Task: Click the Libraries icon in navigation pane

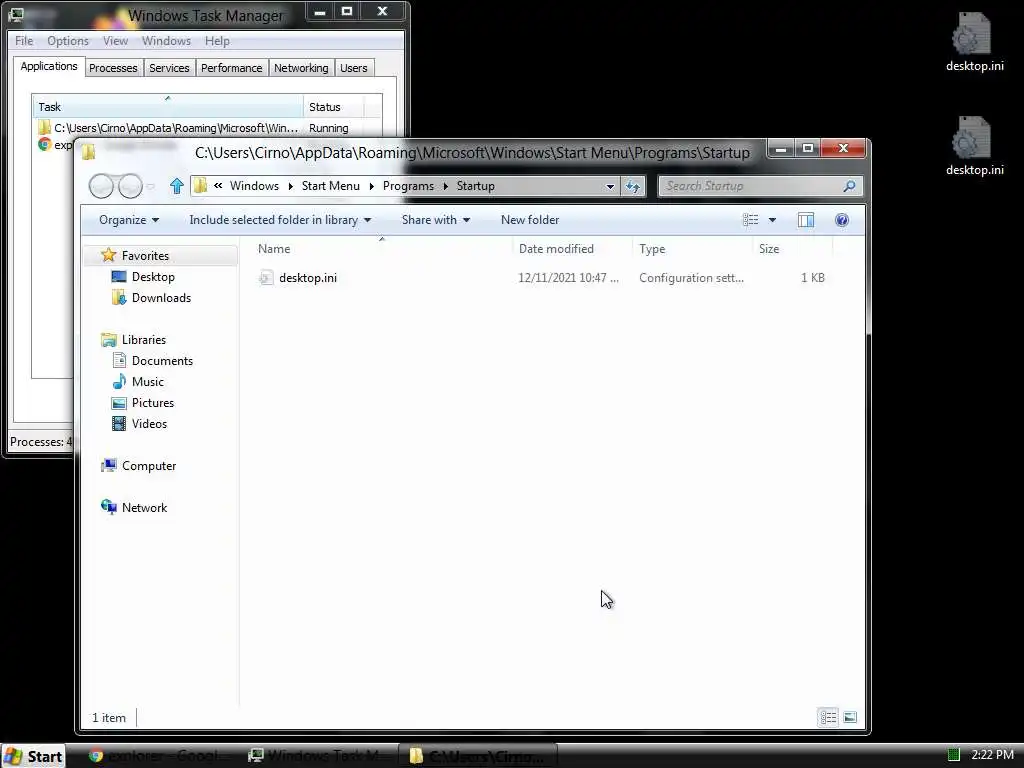Action: (x=108, y=340)
